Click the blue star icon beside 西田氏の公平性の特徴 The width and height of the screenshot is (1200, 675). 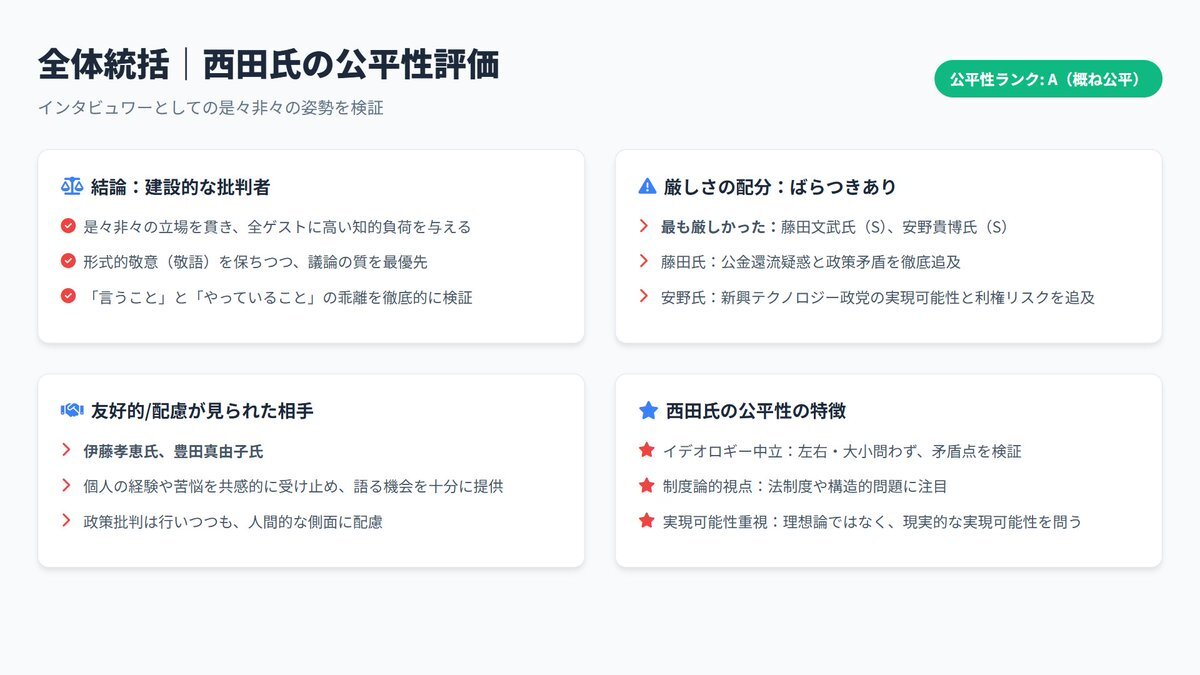pos(648,410)
